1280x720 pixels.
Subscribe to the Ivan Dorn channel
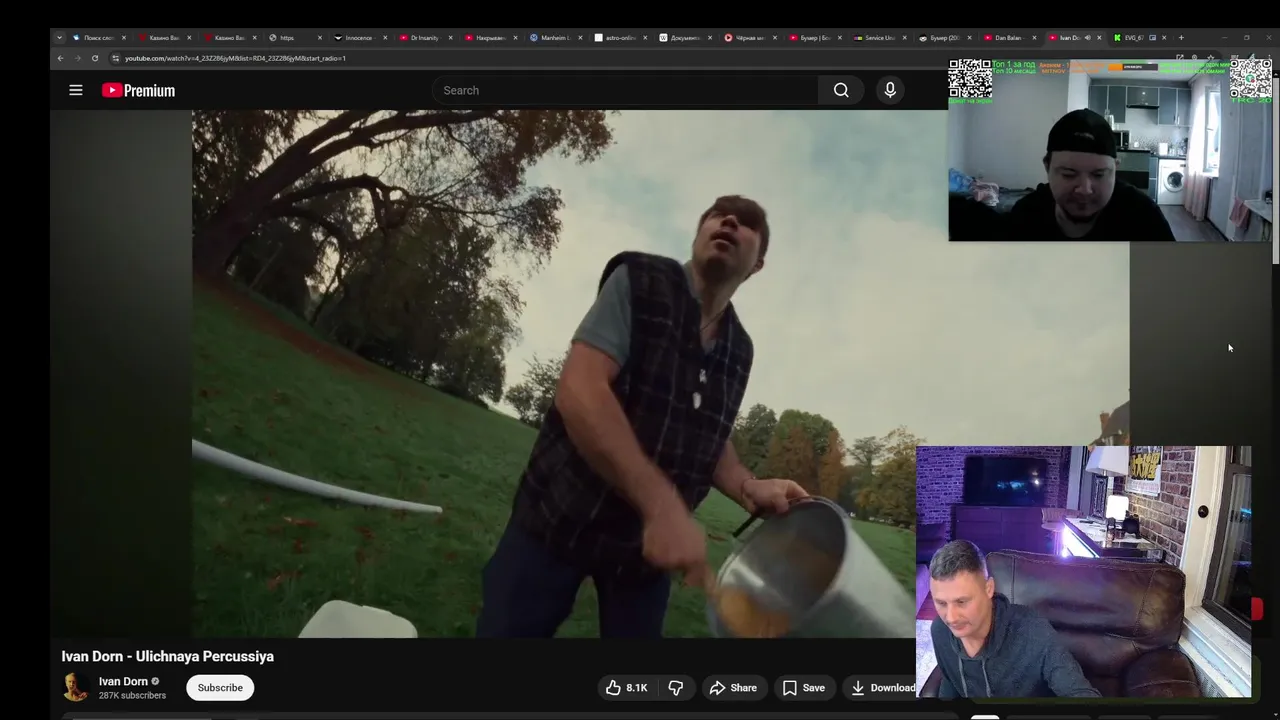click(x=220, y=688)
